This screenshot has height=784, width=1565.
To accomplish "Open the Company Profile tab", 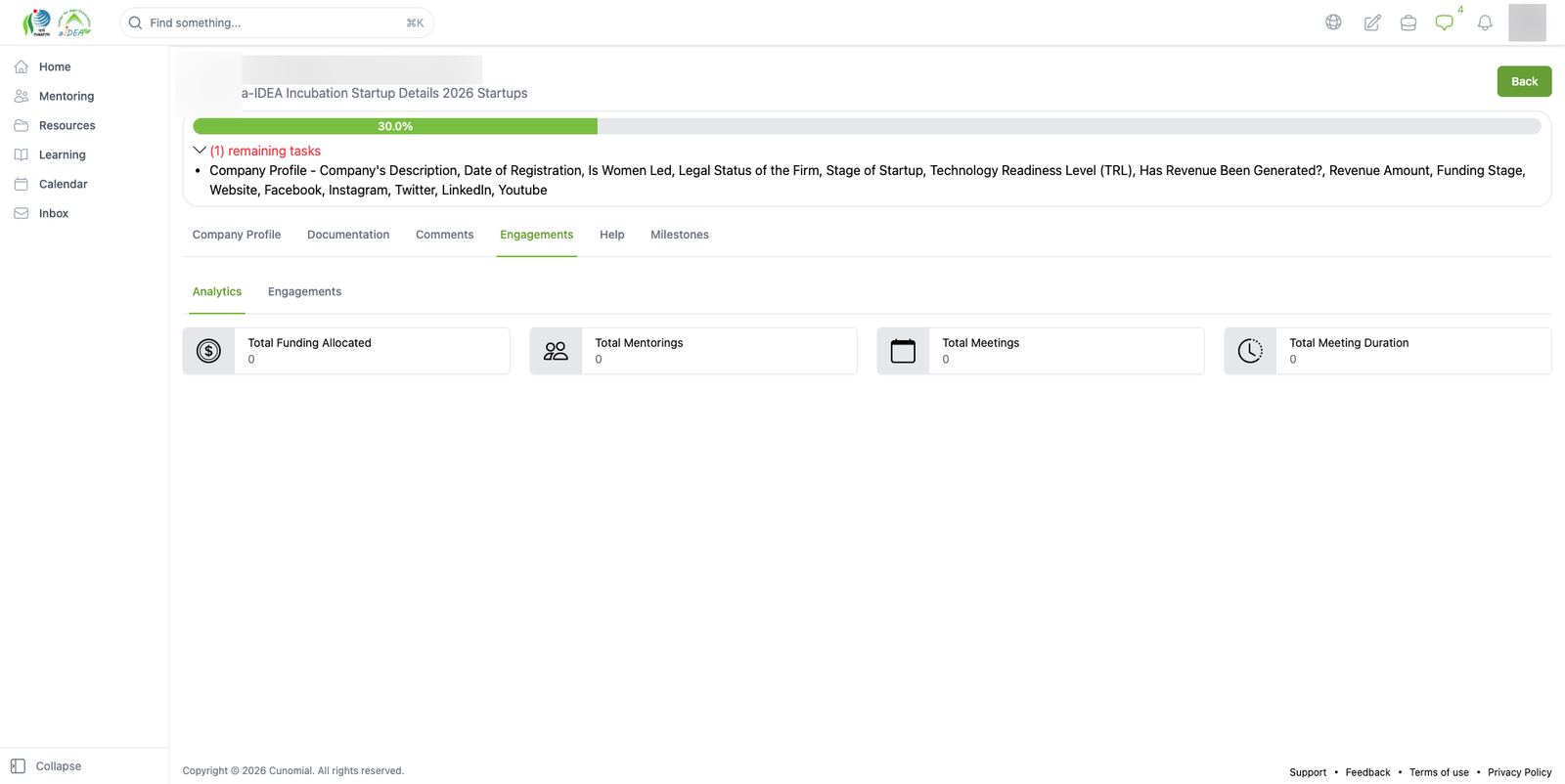I will [x=237, y=235].
